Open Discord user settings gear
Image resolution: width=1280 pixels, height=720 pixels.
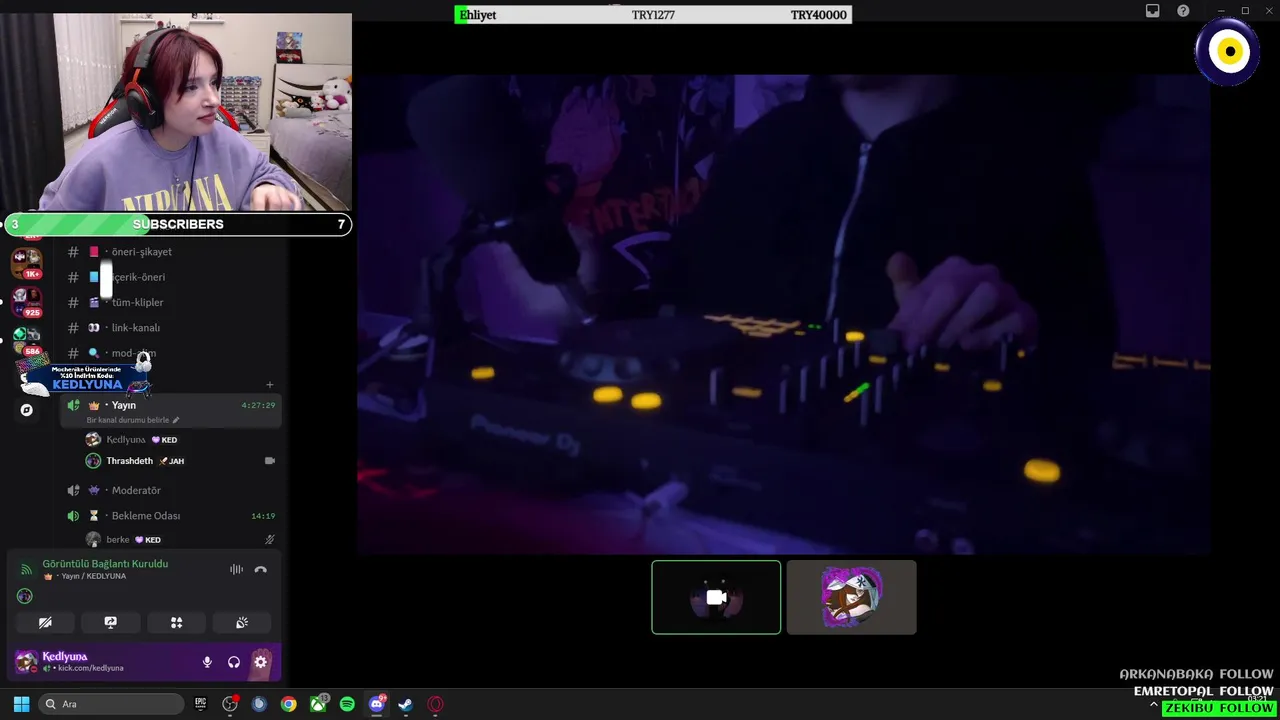click(x=261, y=662)
